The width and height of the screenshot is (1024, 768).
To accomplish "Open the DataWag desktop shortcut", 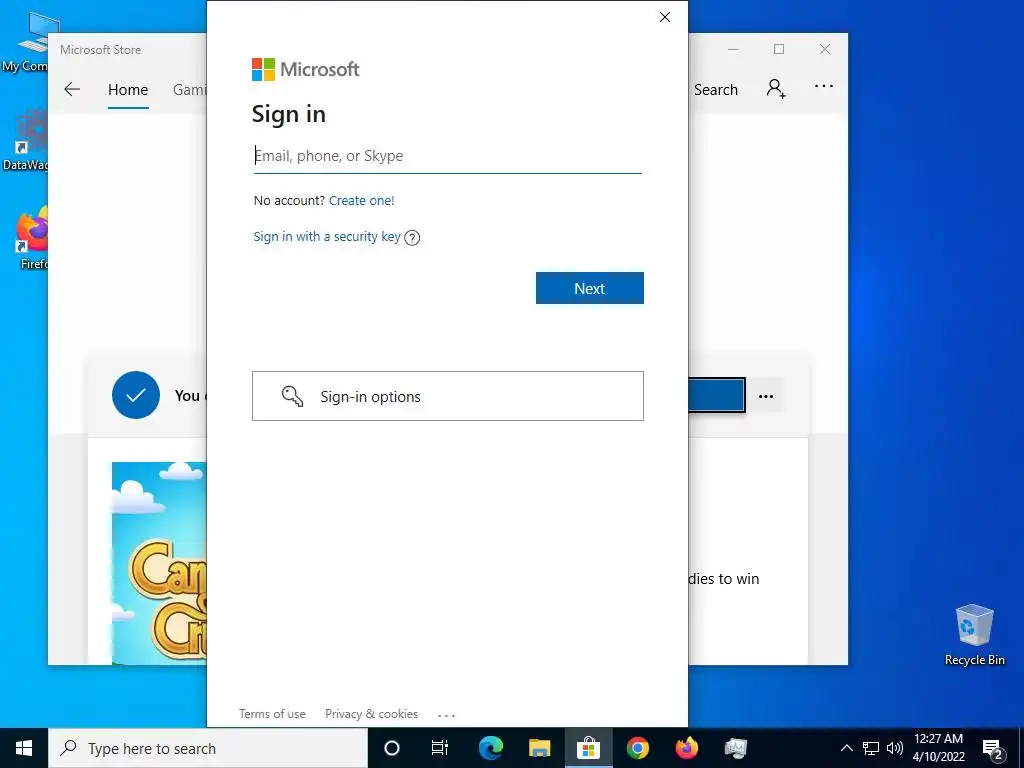I will (x=25, y=140).
